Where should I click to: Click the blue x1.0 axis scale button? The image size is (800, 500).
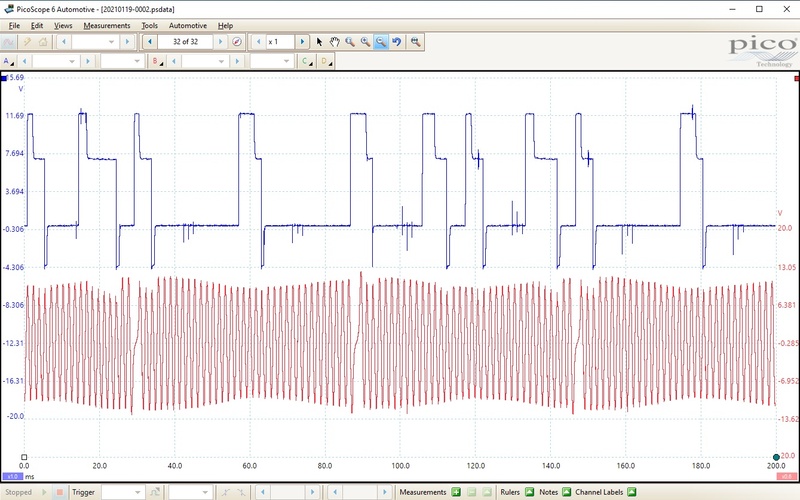click(x=12, y=477)
